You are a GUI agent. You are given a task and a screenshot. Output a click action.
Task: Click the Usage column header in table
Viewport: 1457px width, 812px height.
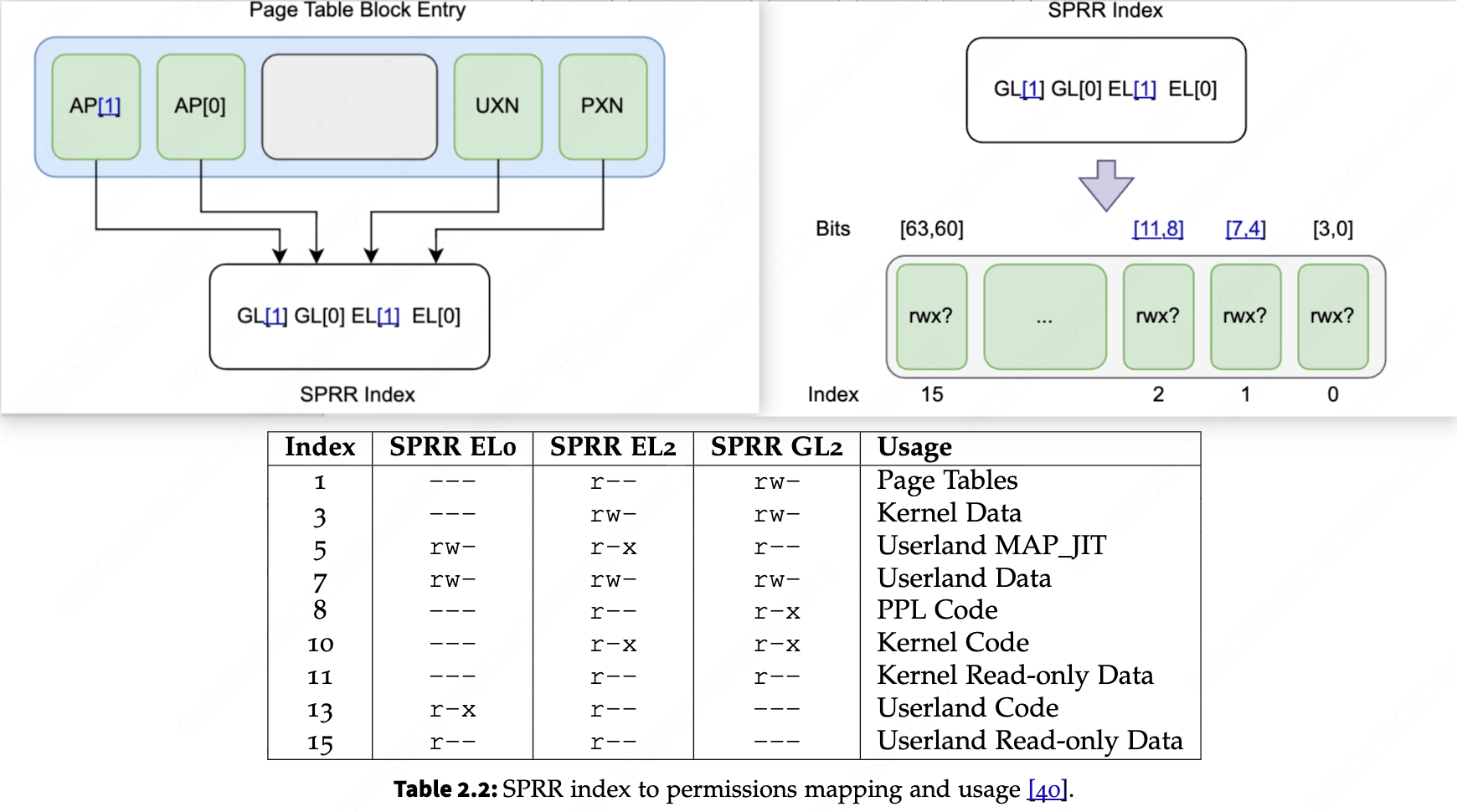914,447
